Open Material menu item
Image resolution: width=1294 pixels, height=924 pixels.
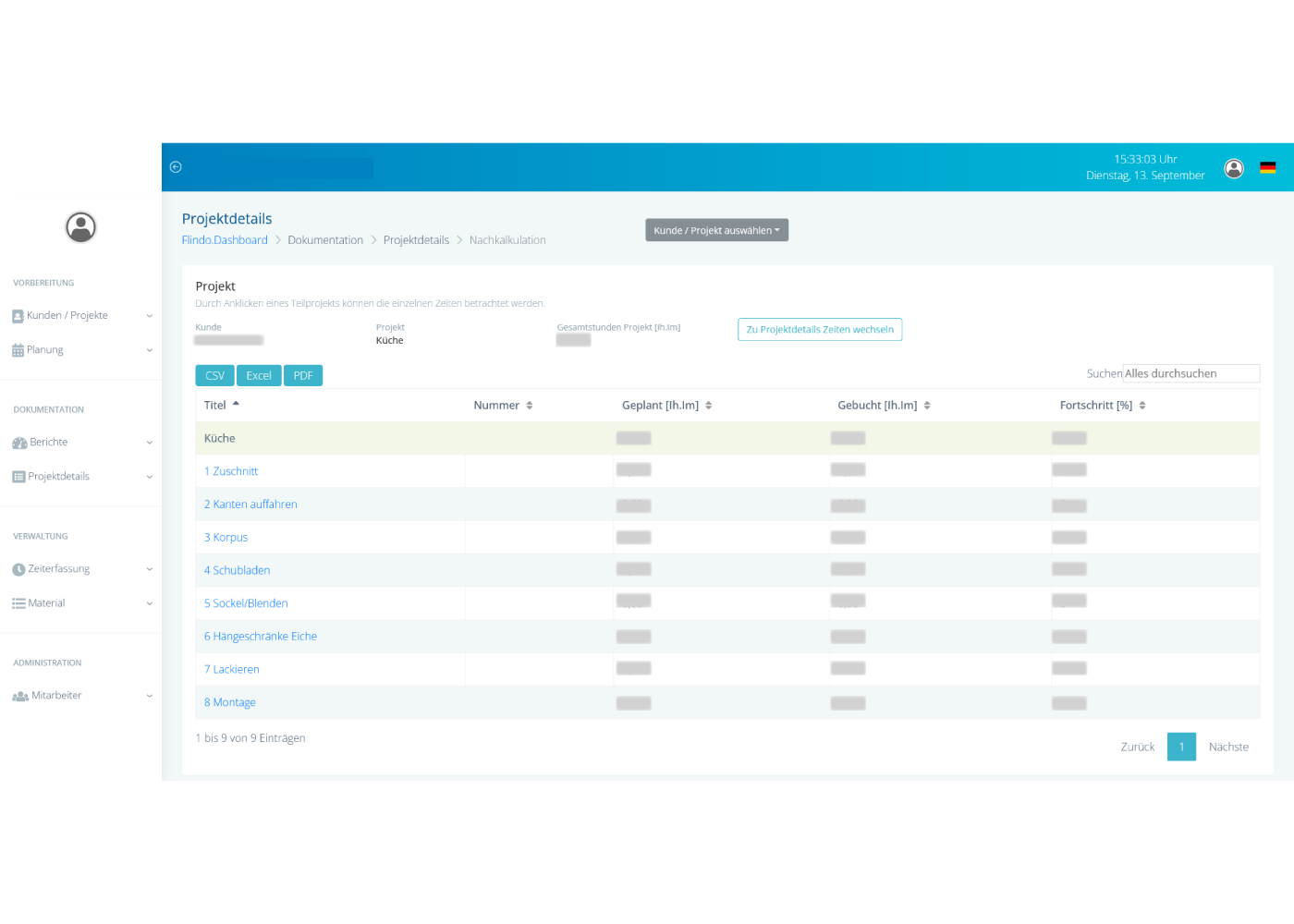(46, 603)
